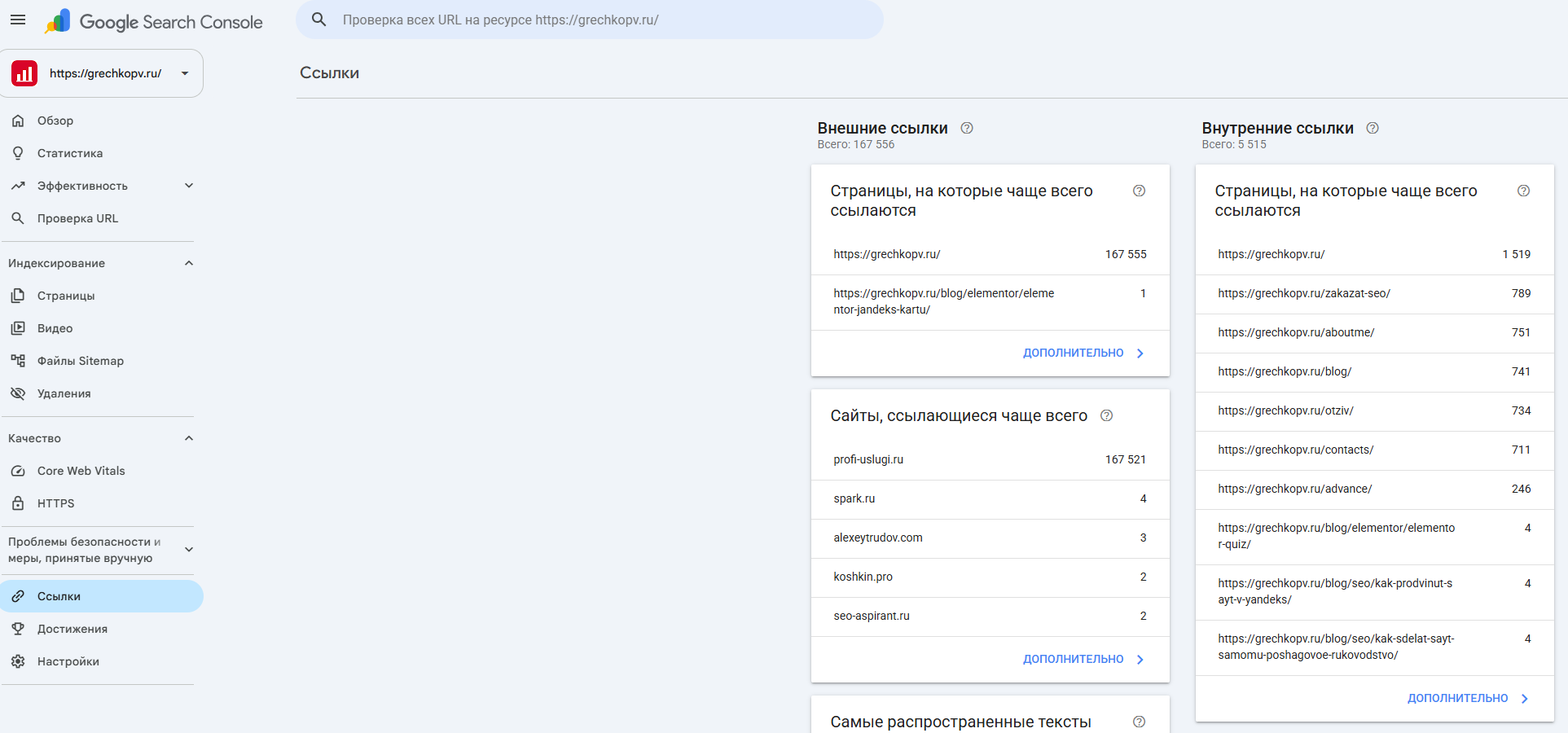Click ДОПОЛНИТЕЛЬНО under internal links card
Screen dimensions: 1568x733
(x=1468, y=698)
